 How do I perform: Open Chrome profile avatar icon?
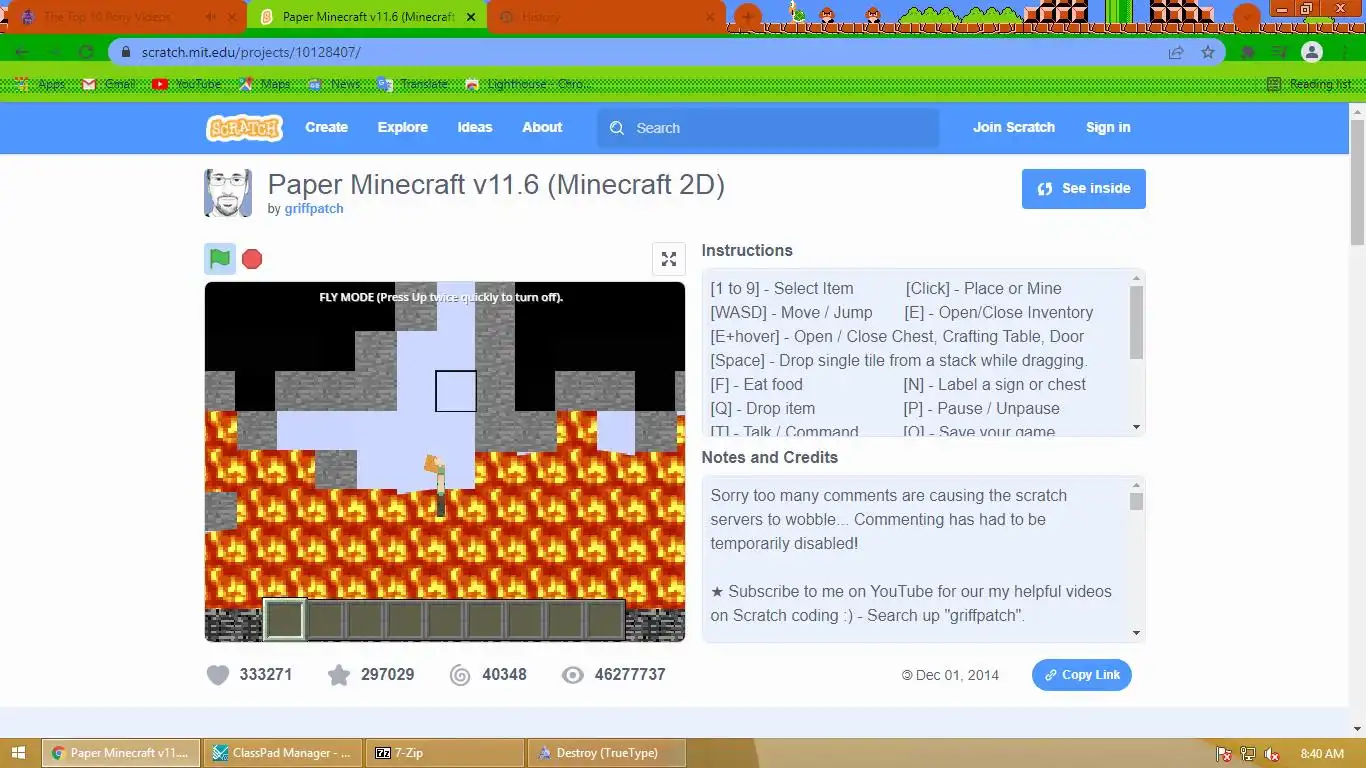[x=1312, y=52]
